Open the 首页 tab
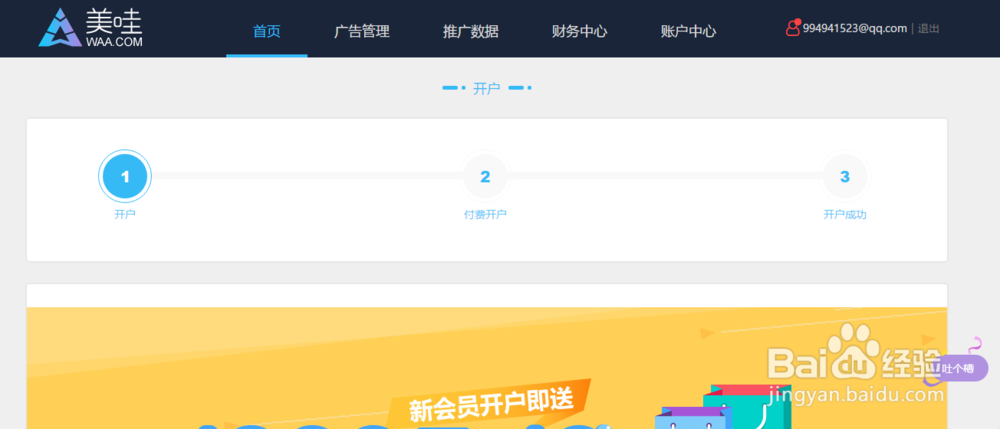Screen dimensions: 1000x429 (x=267, y=31)
